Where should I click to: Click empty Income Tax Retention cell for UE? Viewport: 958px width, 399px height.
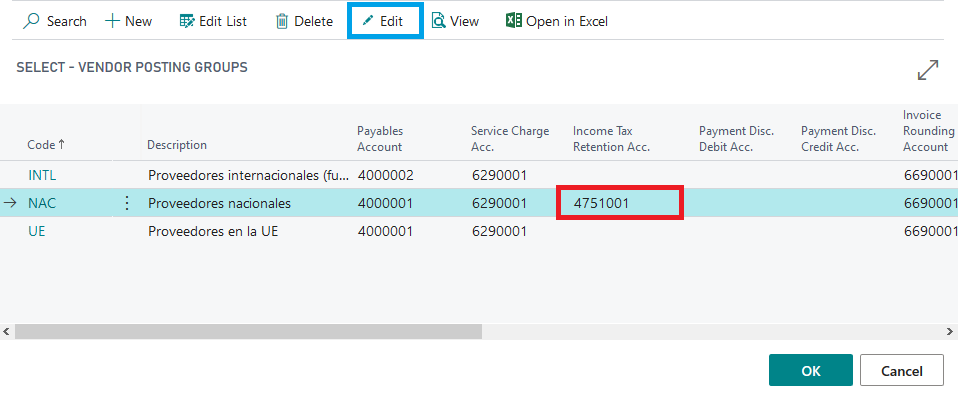pos(620,232)
